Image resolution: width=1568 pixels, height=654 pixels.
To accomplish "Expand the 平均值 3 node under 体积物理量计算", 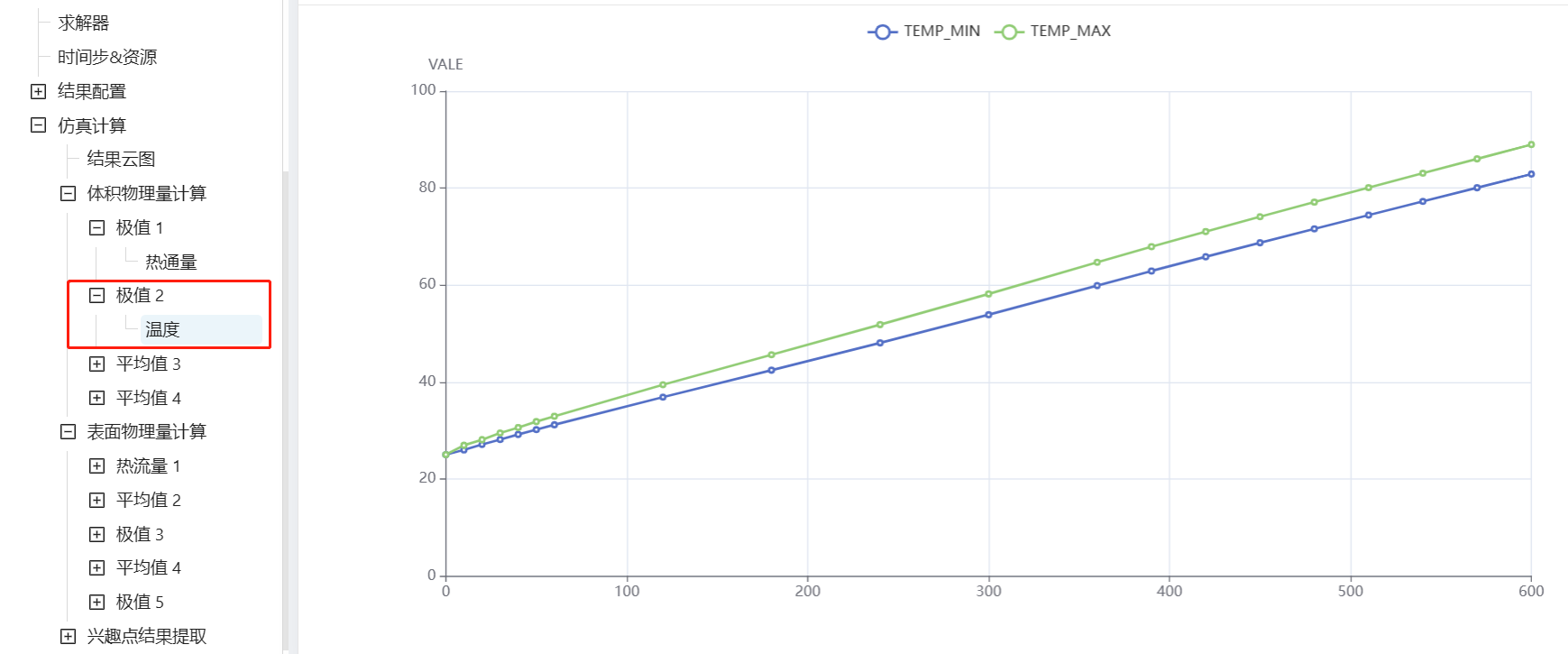I will (x=96, y=364).
